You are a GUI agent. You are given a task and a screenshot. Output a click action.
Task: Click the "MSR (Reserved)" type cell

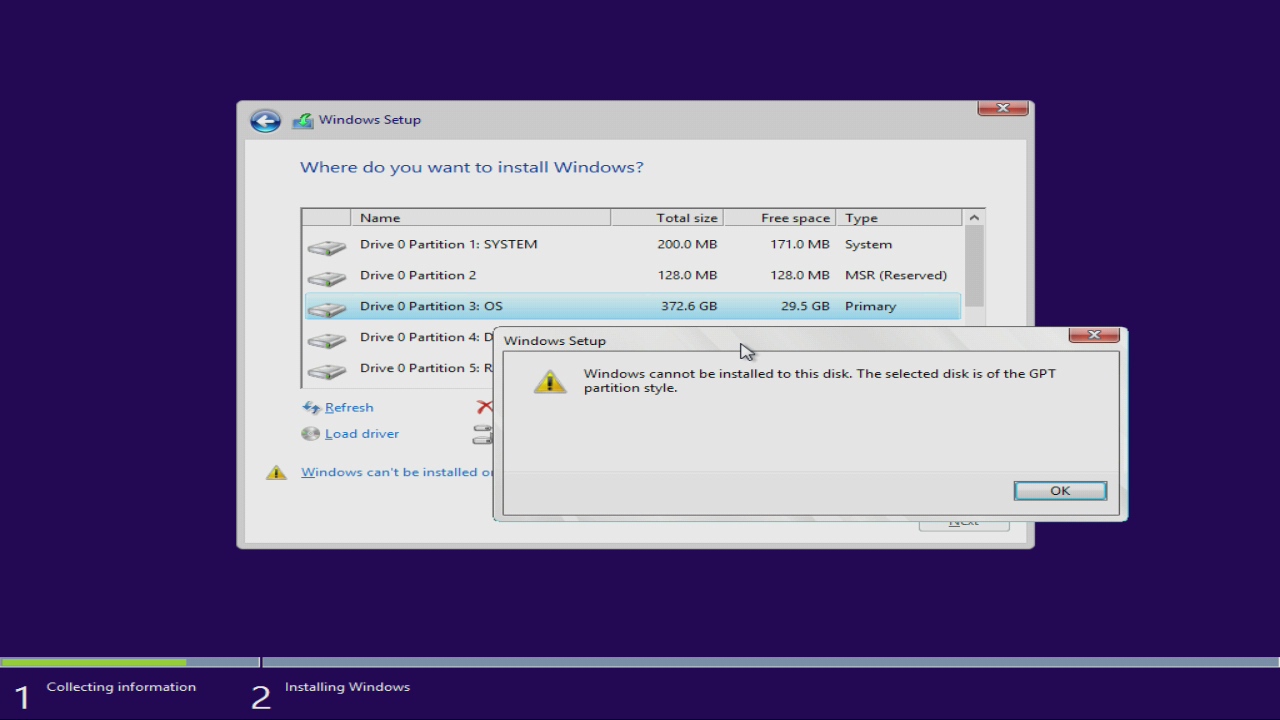(x=896, y=275)
